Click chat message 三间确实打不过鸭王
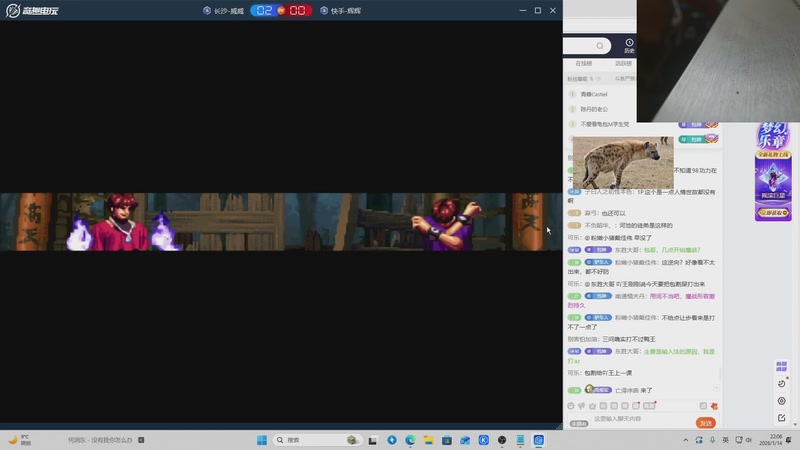Screen dimensions: 800x450 tap(629, 339)
